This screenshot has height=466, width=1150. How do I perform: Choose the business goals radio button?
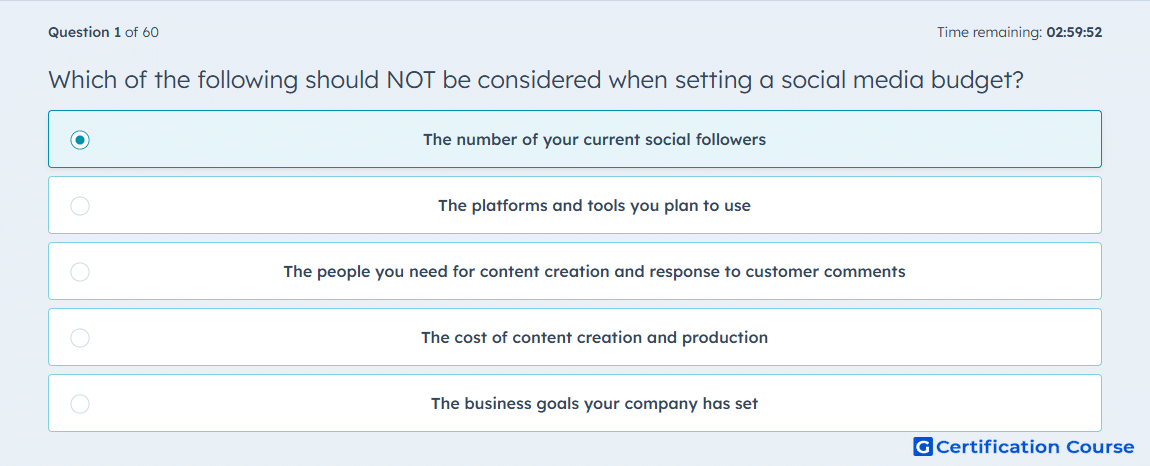pos(80,404)
